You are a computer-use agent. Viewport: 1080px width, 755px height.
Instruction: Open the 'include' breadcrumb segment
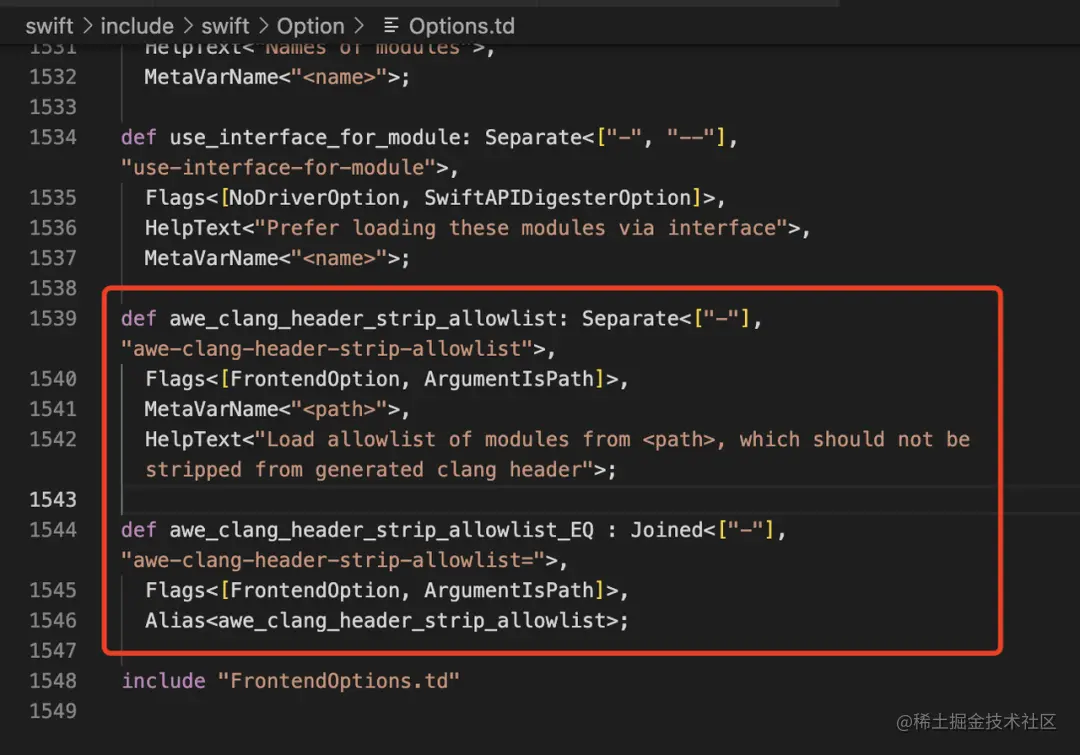137,26
